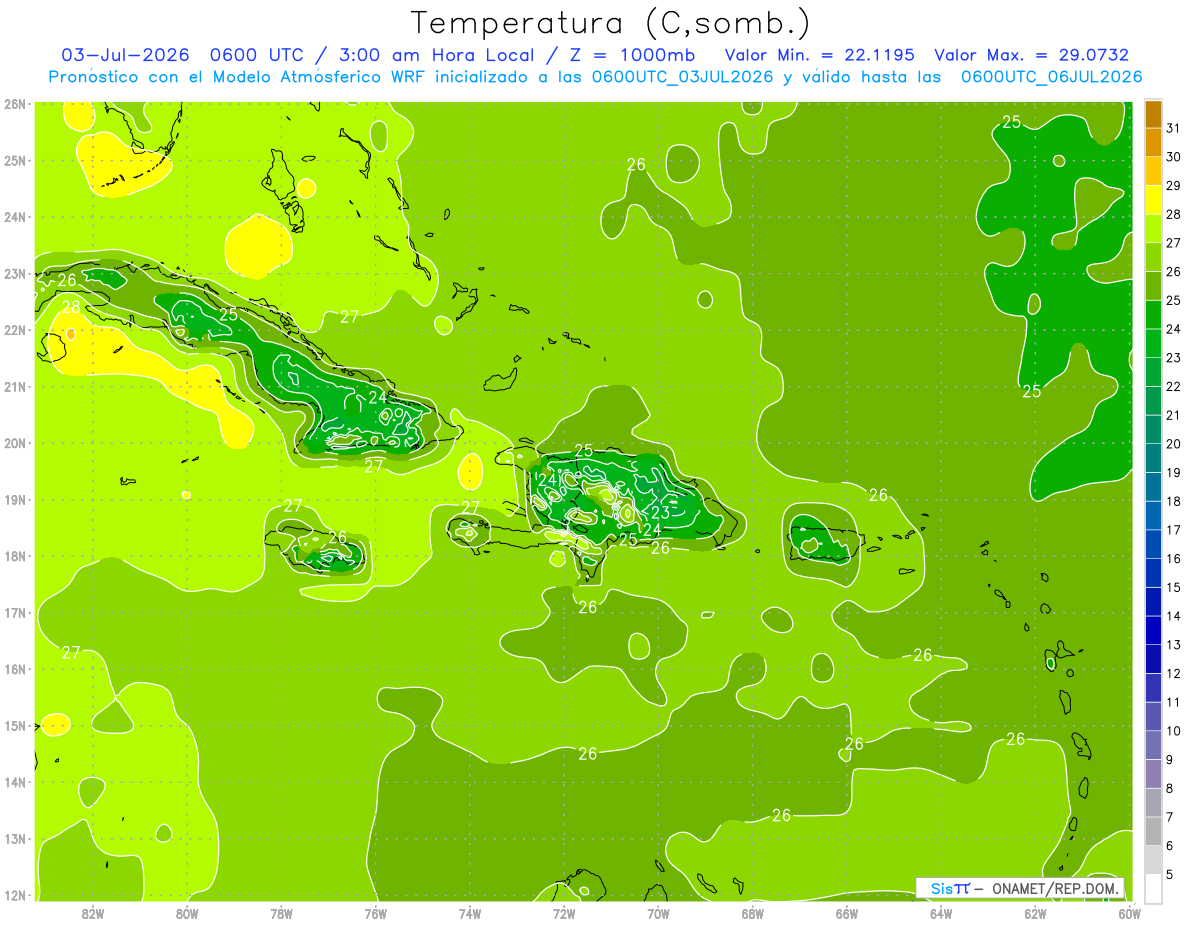Click the colorbar label "22"
Image resolution: width=1200 pixels, height=927 pixels.
coord(1174,386)
